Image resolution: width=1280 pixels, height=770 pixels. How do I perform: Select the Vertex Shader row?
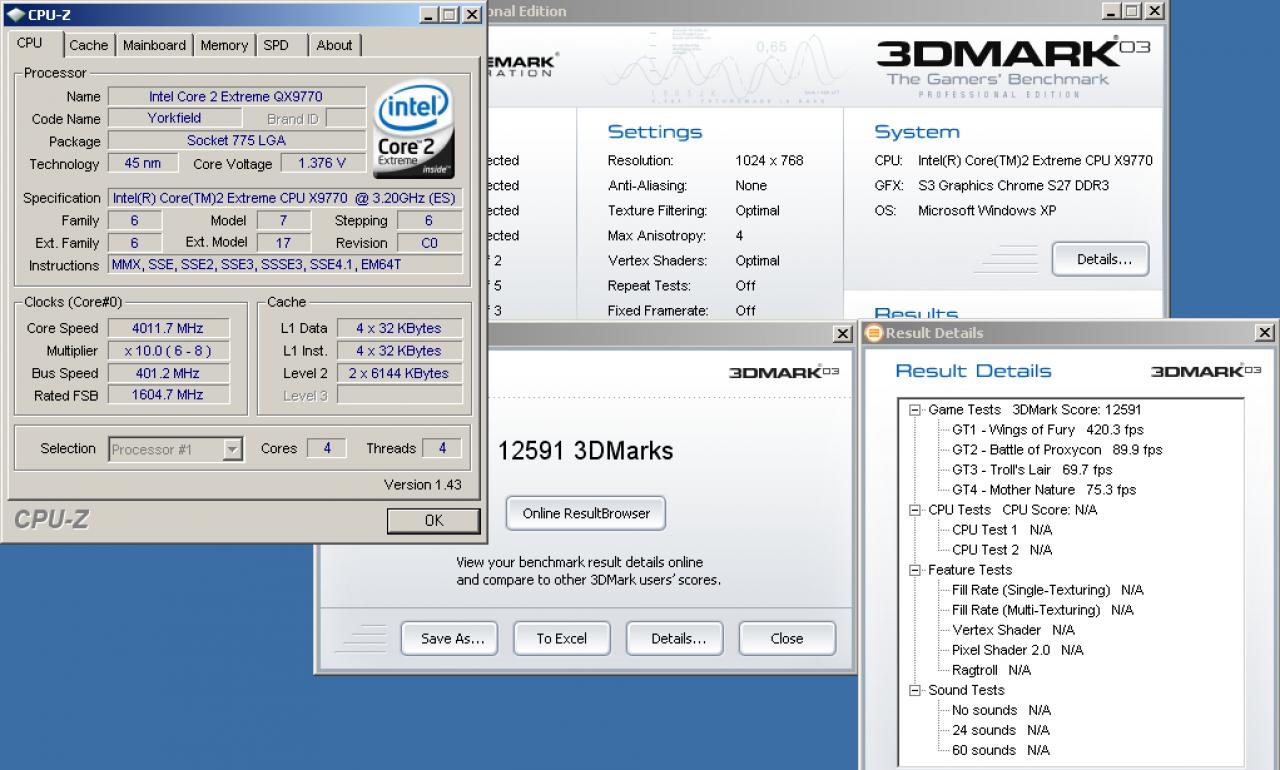coord(1013,630)
